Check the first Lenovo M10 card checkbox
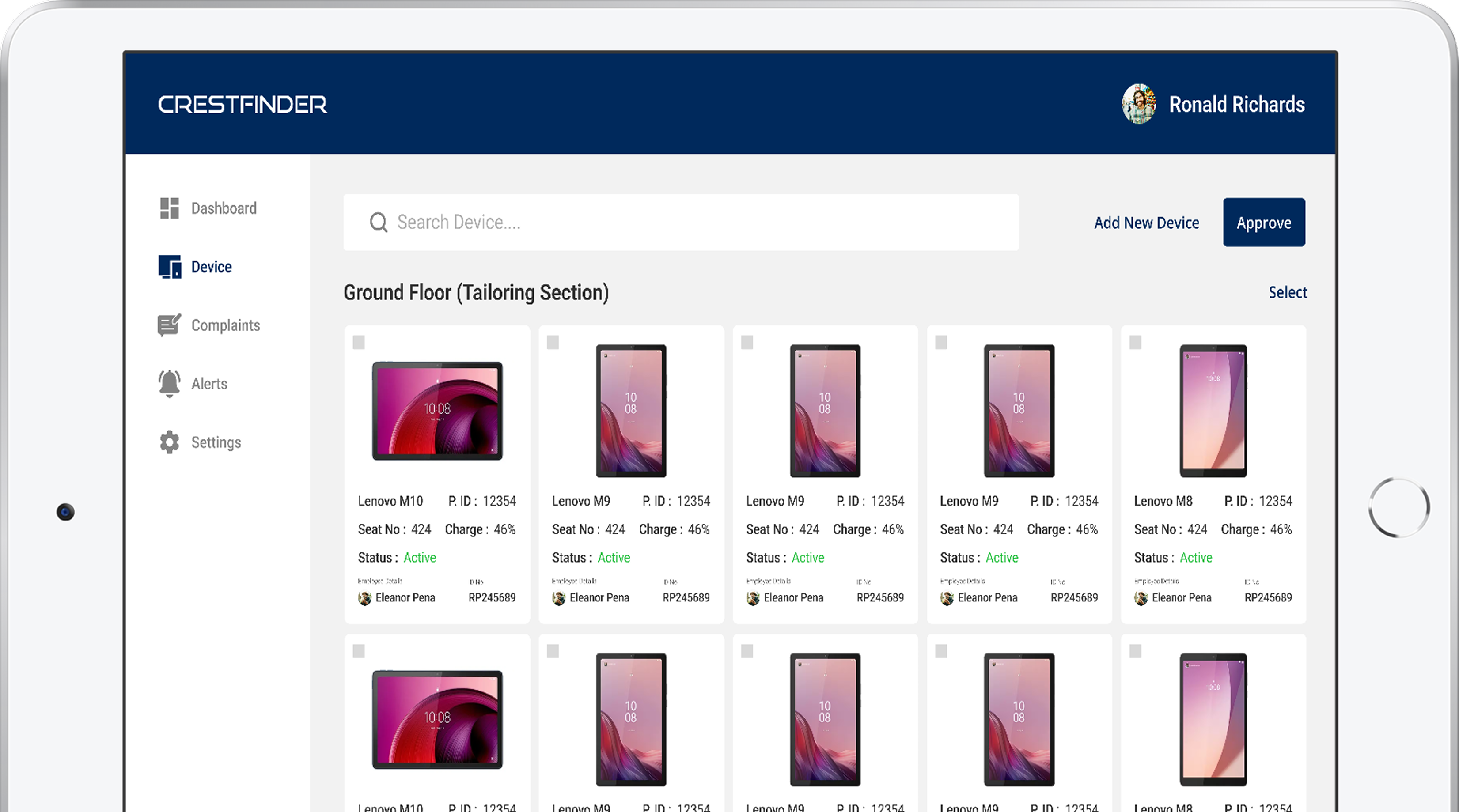The height and width of the screenshot is (812, 1459). click(x=359, y=342)
